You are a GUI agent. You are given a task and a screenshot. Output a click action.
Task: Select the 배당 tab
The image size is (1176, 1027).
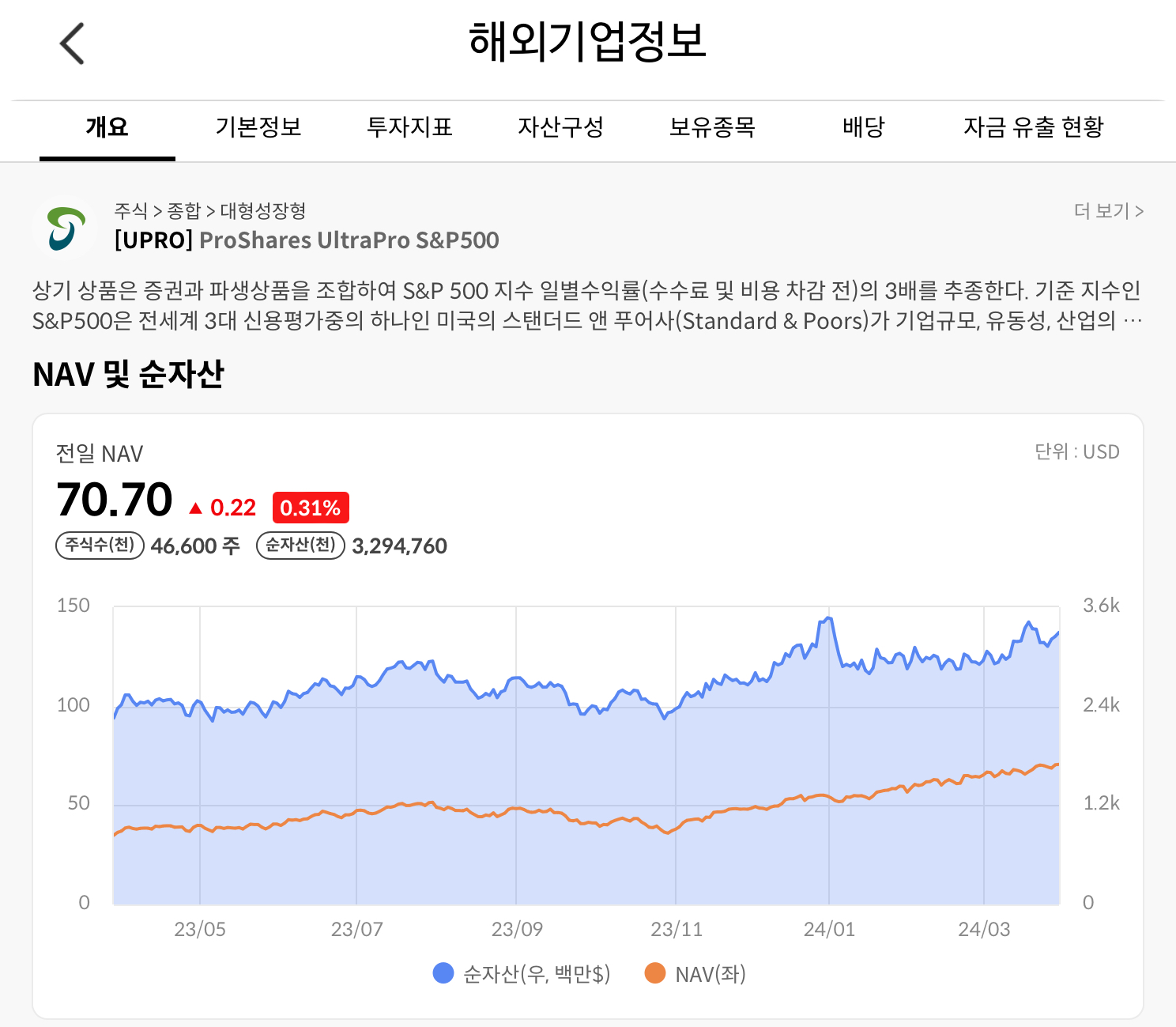tap(863, 127)
